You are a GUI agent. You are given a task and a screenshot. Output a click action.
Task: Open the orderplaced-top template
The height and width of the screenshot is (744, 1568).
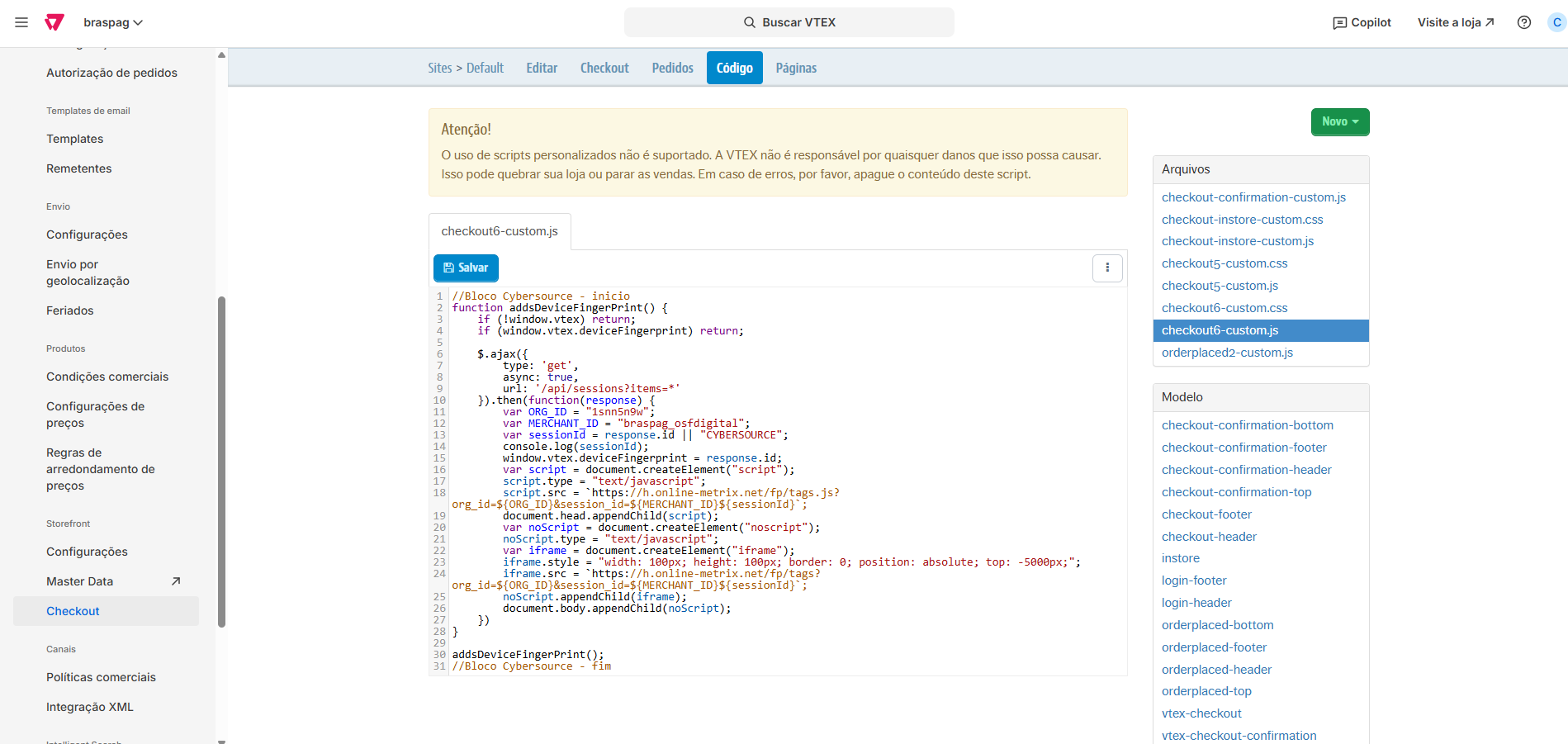(x=1206, y=691)
